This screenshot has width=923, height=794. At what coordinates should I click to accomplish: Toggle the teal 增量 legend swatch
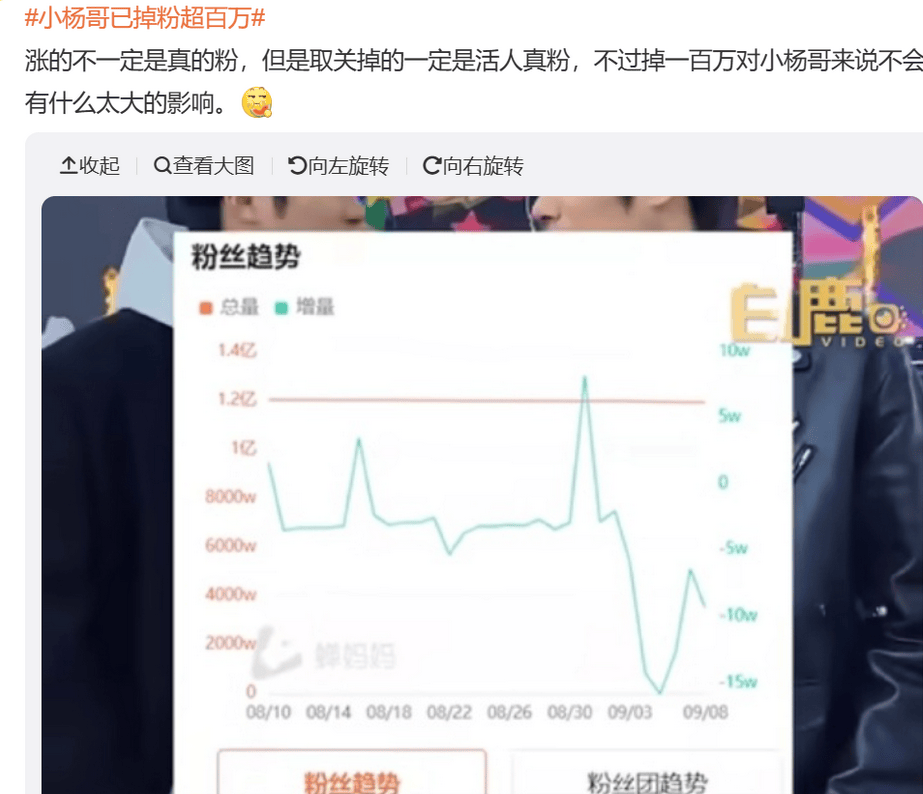281,308
